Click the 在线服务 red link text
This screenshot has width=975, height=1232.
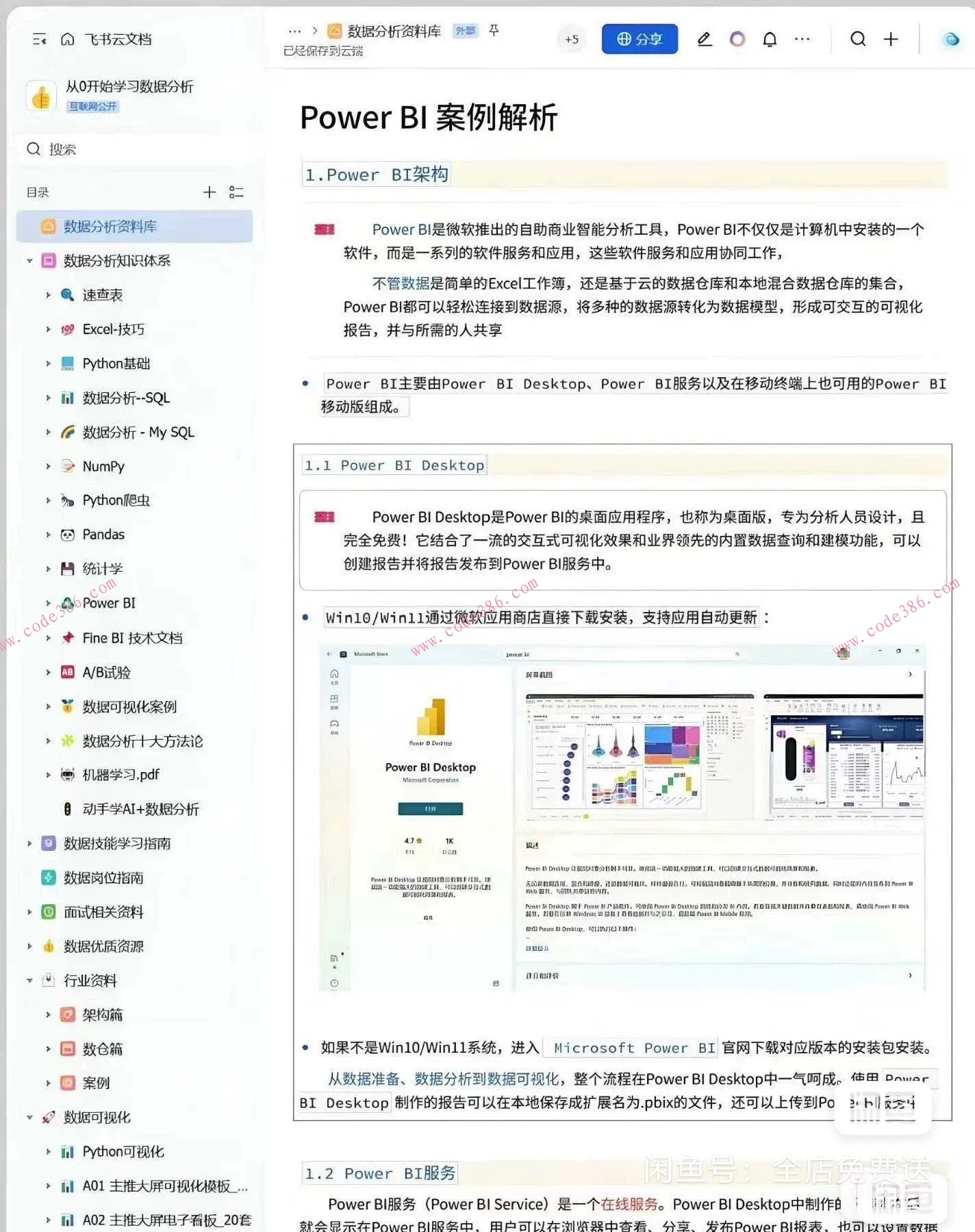[x=629, y=1204]
